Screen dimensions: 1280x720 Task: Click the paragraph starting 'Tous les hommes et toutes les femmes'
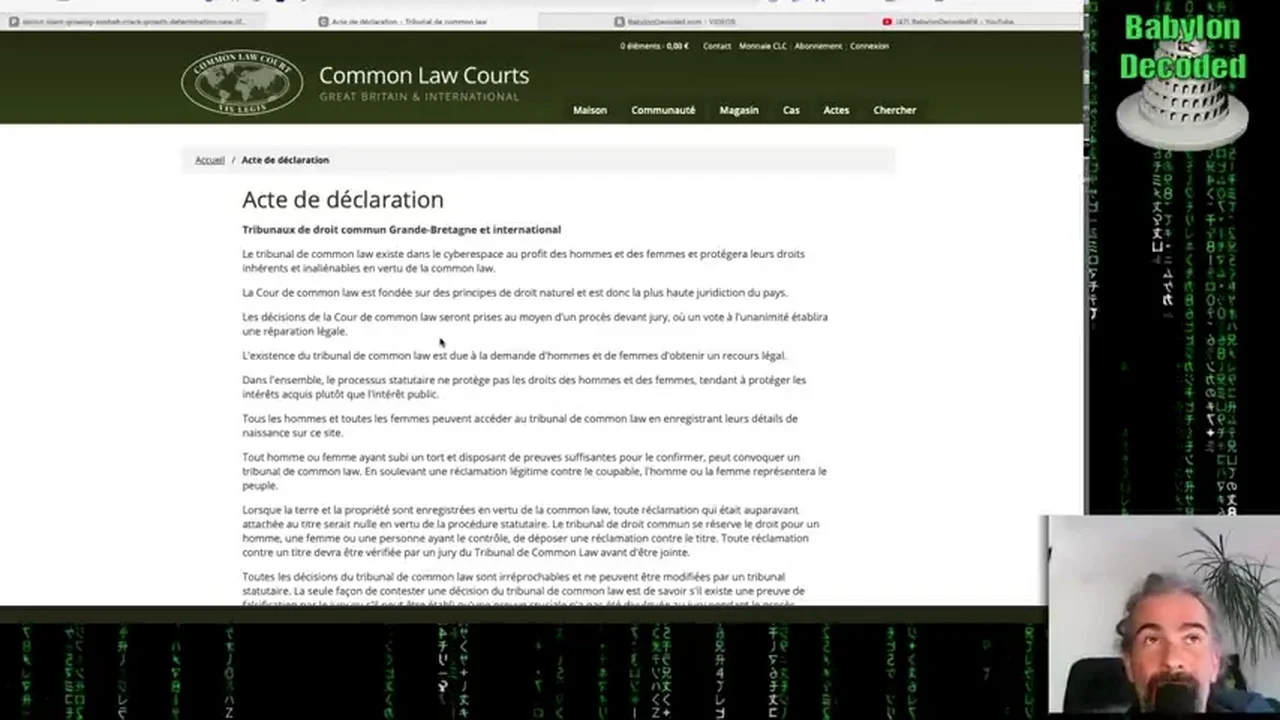(x=520, y=426)
